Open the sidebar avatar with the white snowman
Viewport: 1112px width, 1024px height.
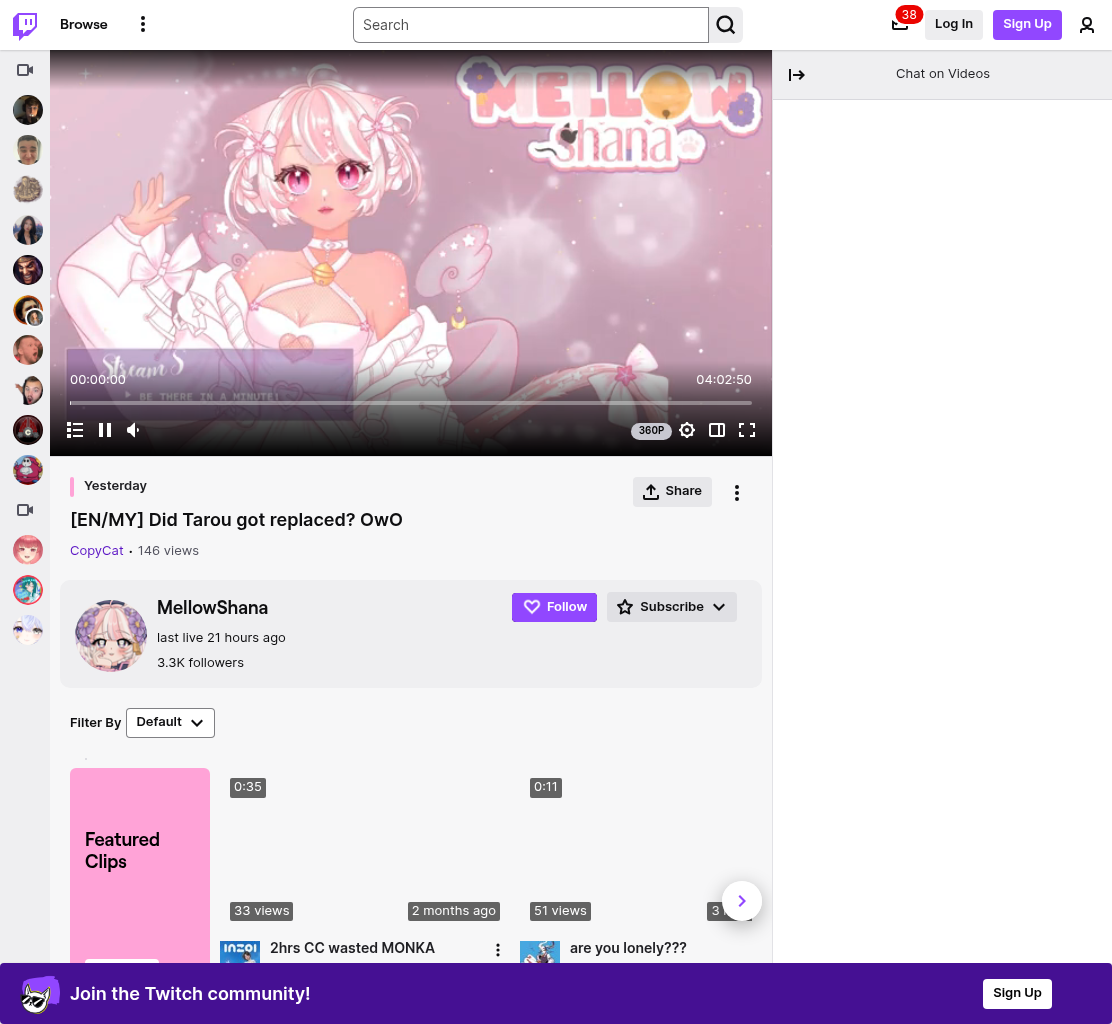pos(28,470)
